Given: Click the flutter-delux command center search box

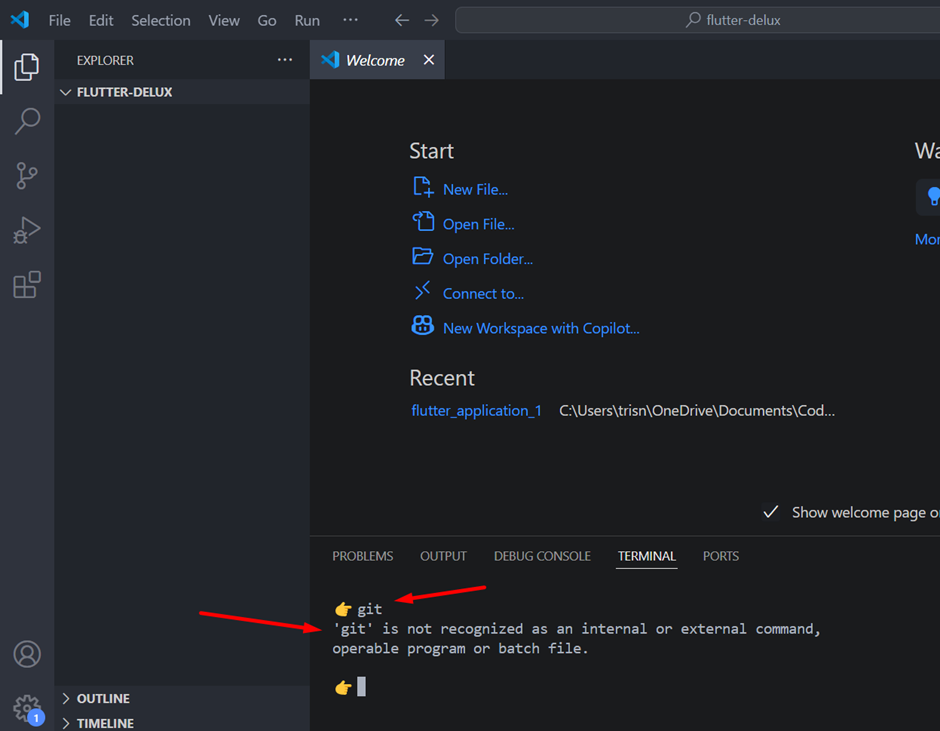Looking at the screenshot, I should 697,20.
